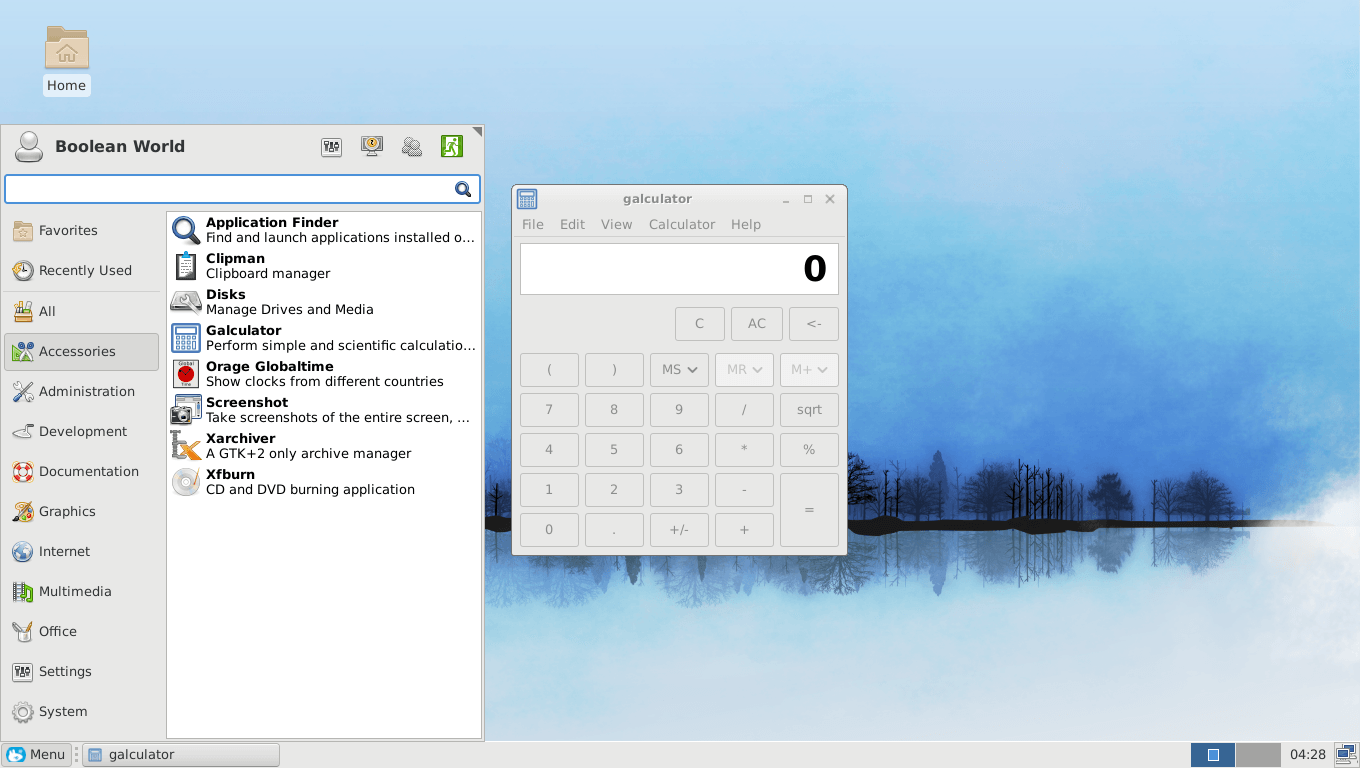Click the equals button
Screen dimensions: 1360x768
(x=809, y=510)
